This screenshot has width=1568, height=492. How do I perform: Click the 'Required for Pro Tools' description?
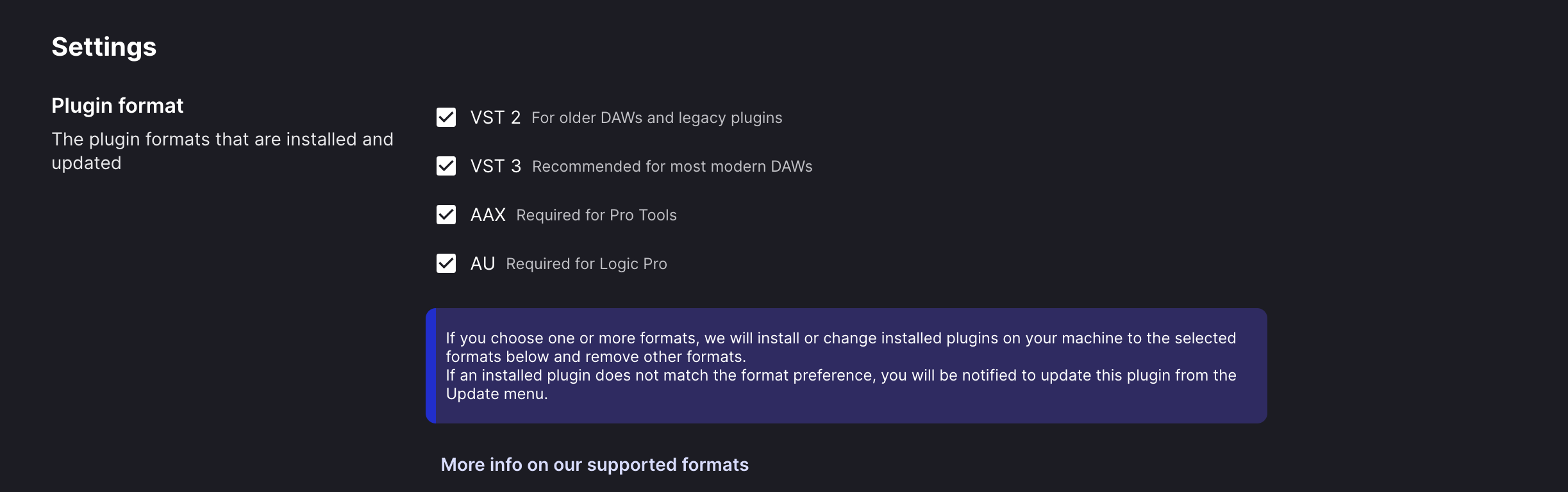click(596, 215)
